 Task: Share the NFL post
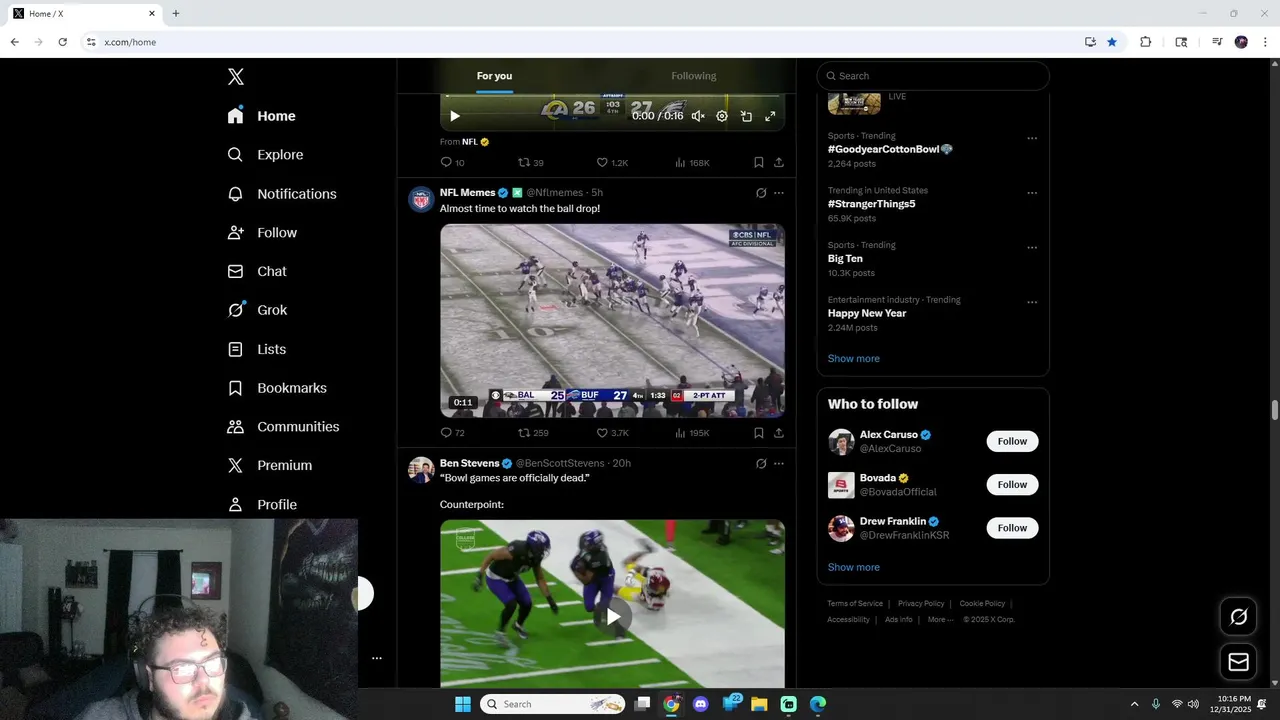[x=779, y=162]
